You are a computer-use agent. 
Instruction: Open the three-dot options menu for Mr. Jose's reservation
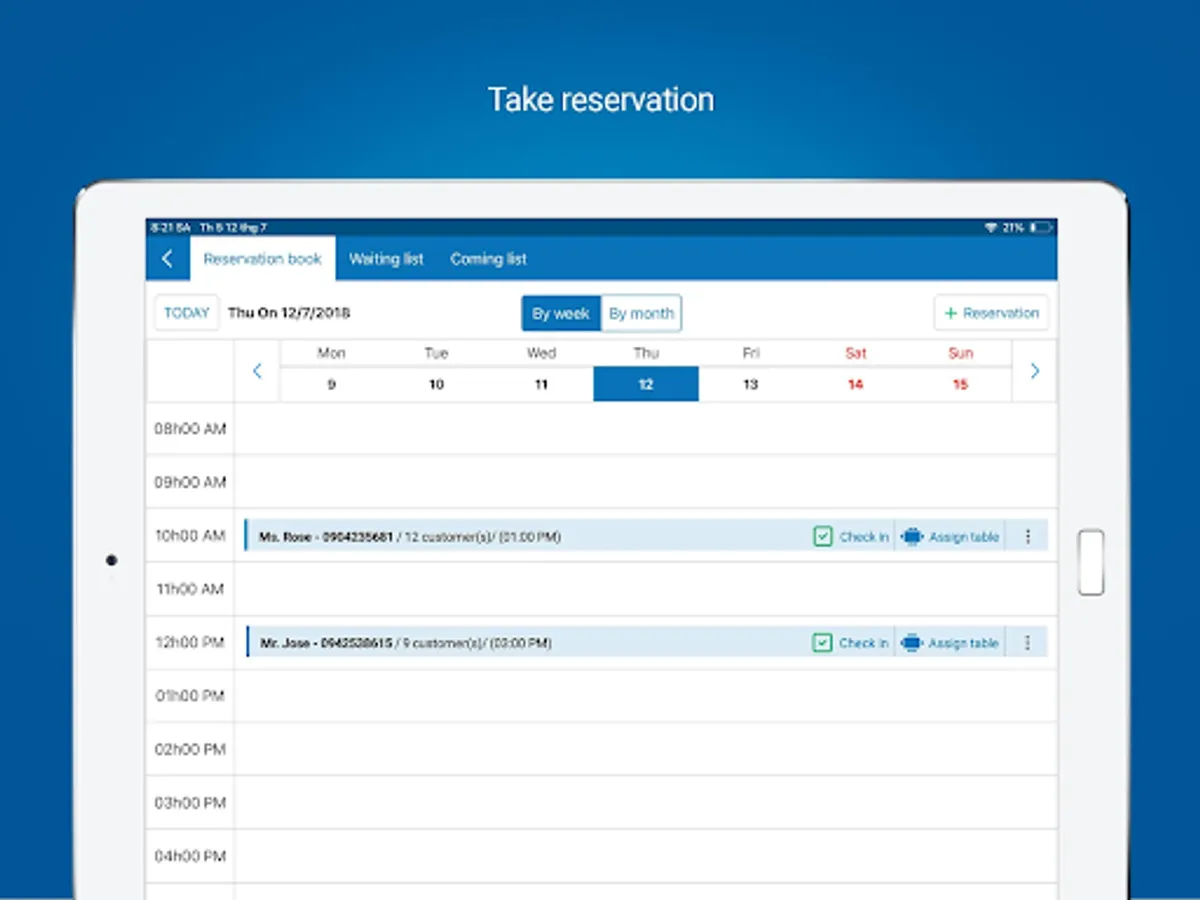click(x=1027, y=643)
